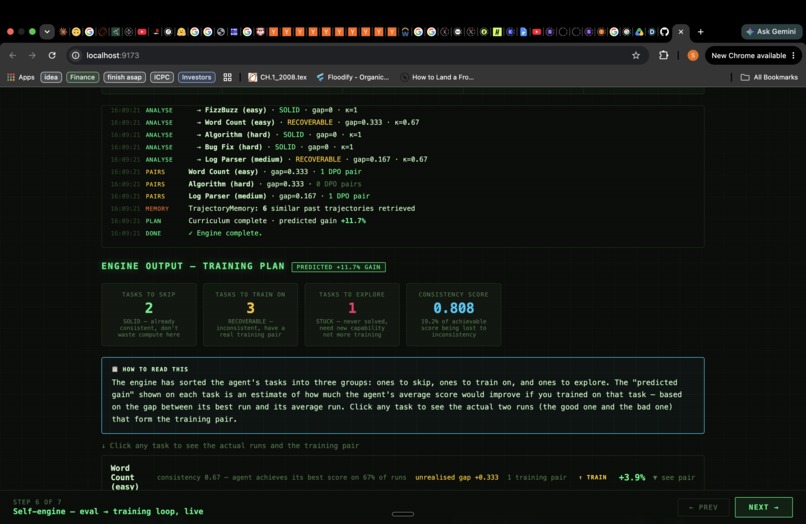This screenshot has height=524, width=806.
Task: Click the Engine Output — Training Plan heading
Action: [193, 266]
